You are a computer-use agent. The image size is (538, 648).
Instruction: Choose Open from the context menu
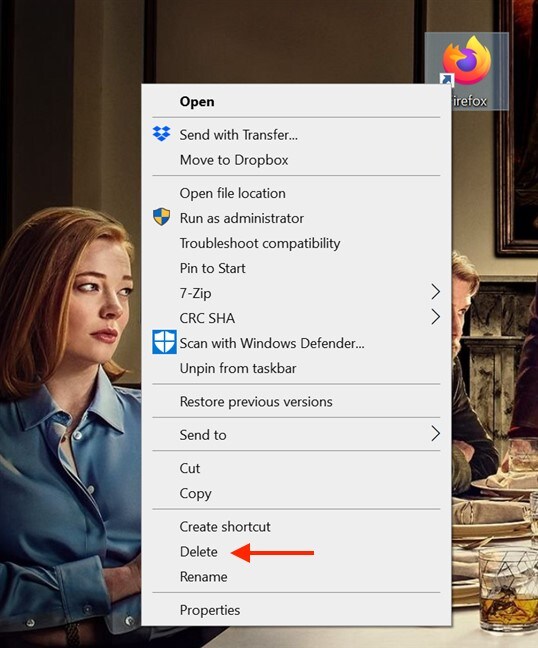click(296, 102)
